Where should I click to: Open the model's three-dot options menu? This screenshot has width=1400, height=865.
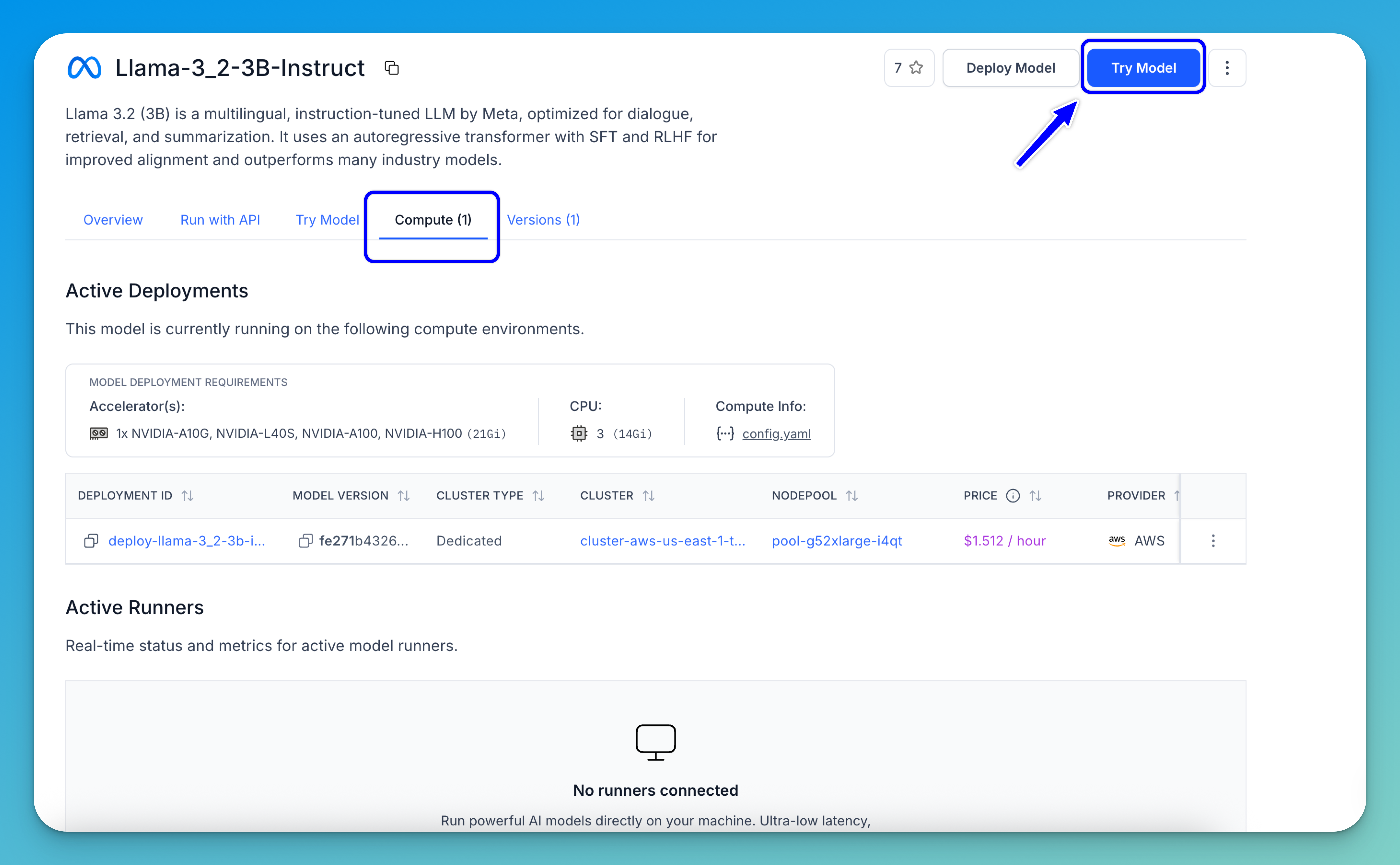pos(1227,68)
